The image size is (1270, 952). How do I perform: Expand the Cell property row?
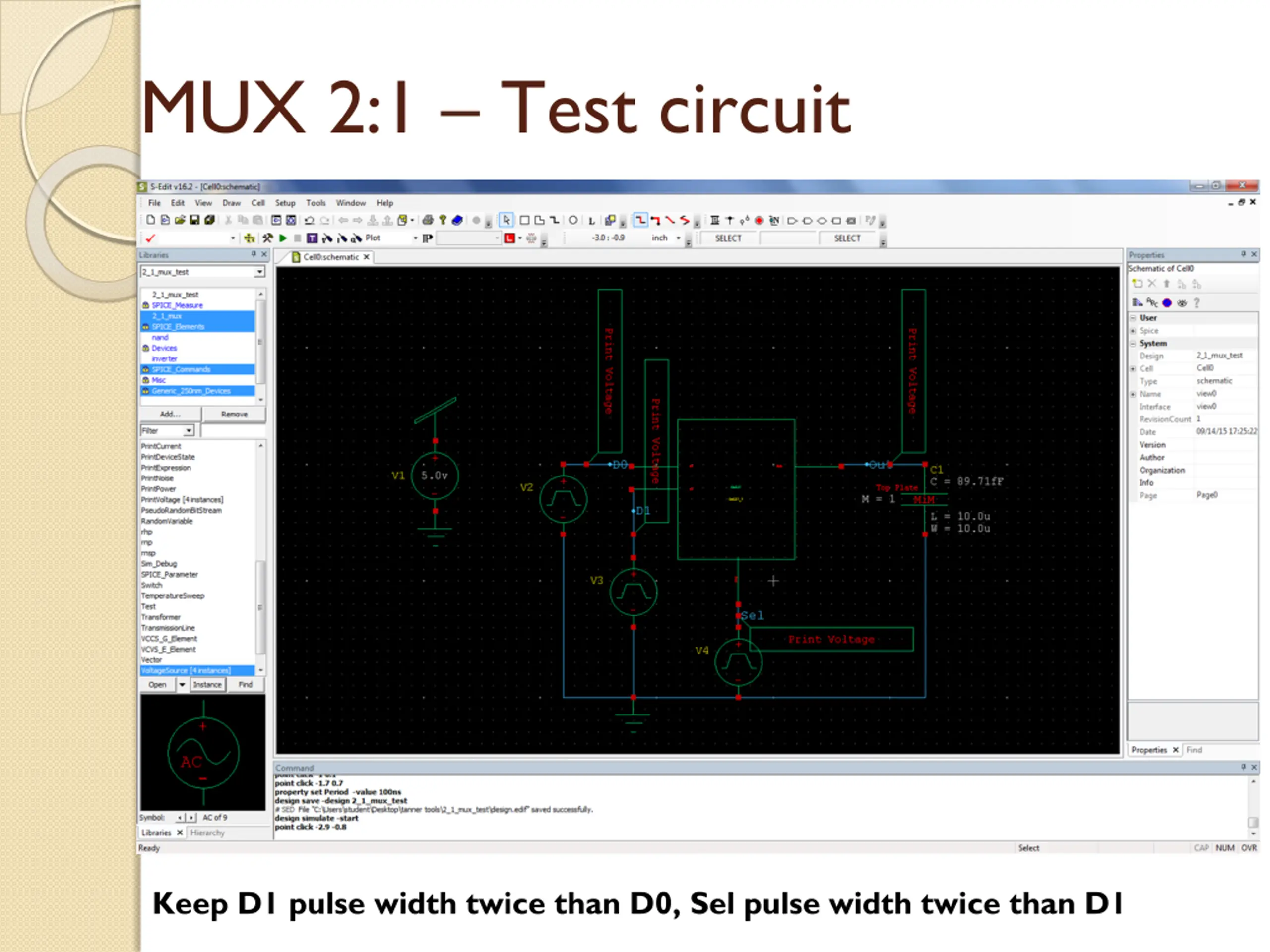pyautogui.click(x=1134, y=368)
